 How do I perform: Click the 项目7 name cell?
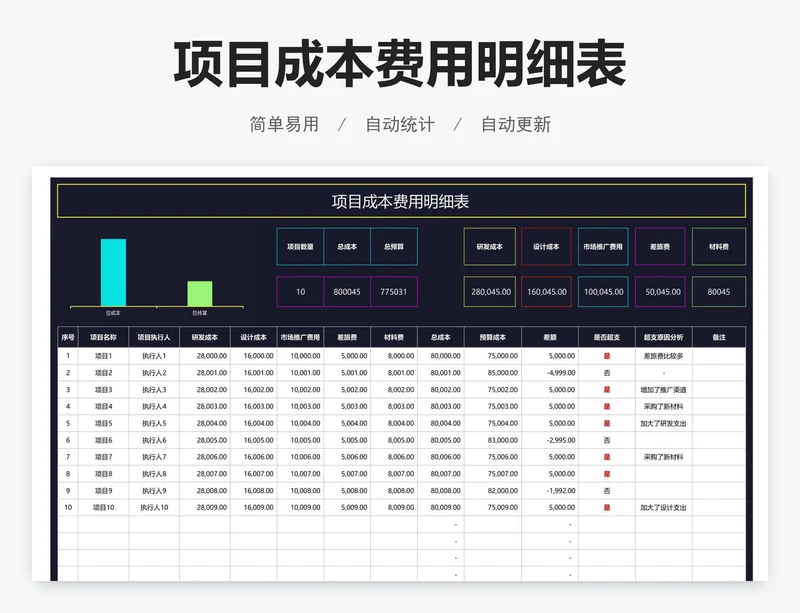pos(104,457)
